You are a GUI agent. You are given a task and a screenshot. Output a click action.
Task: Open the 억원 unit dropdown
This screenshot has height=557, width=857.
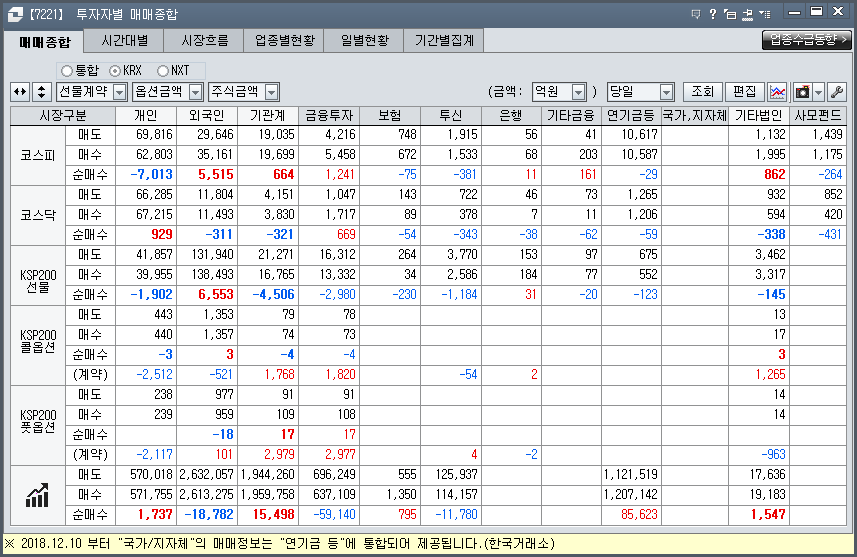point(559,92)
